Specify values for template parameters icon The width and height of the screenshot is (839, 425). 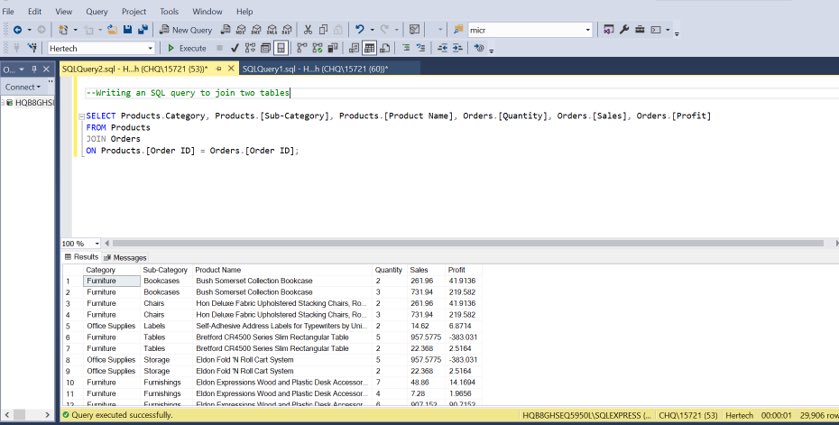point(479,48)
